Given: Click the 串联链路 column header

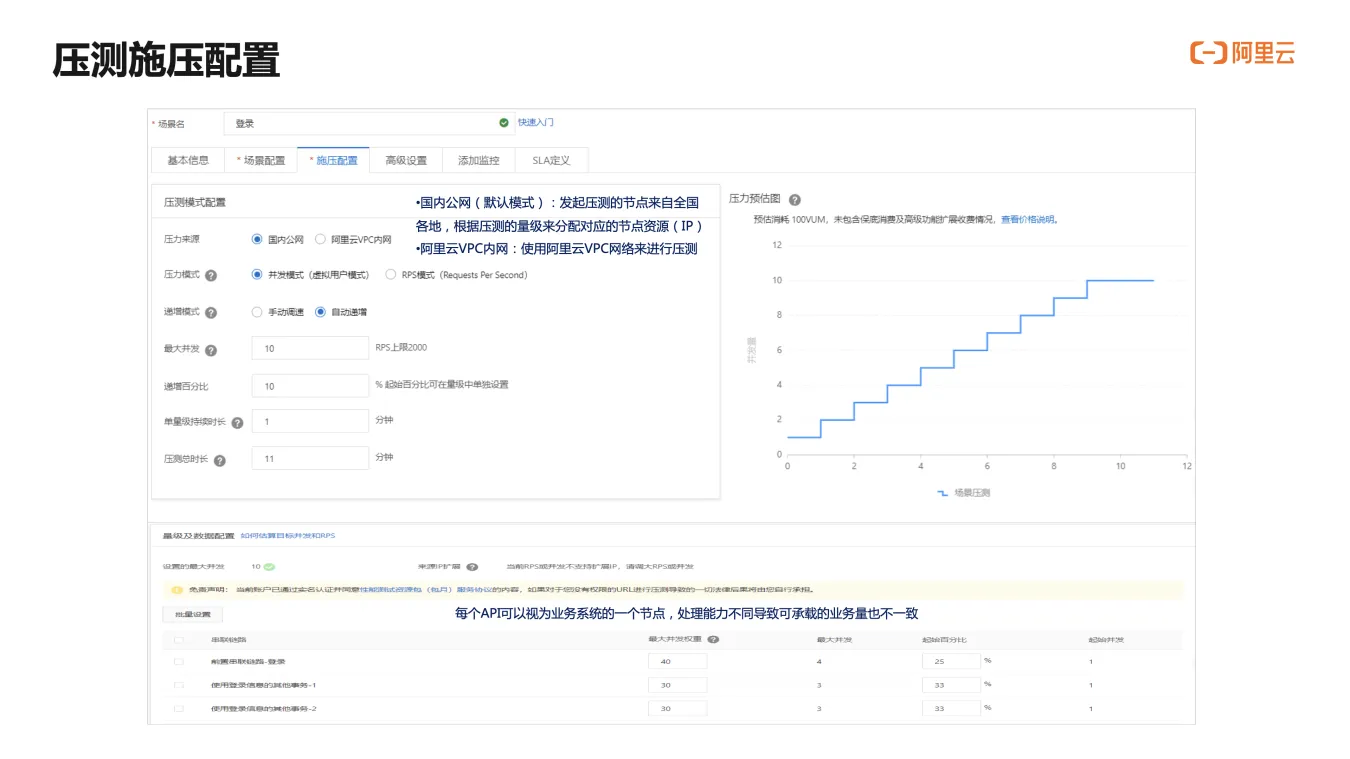Looking at the screenshot, I should tap(228, 639).
